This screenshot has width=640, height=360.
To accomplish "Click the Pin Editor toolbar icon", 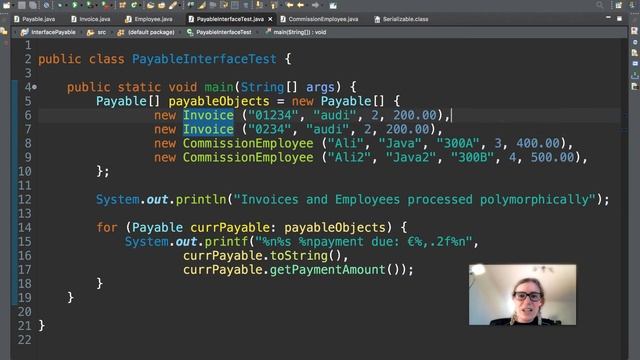I will [333, 5].
